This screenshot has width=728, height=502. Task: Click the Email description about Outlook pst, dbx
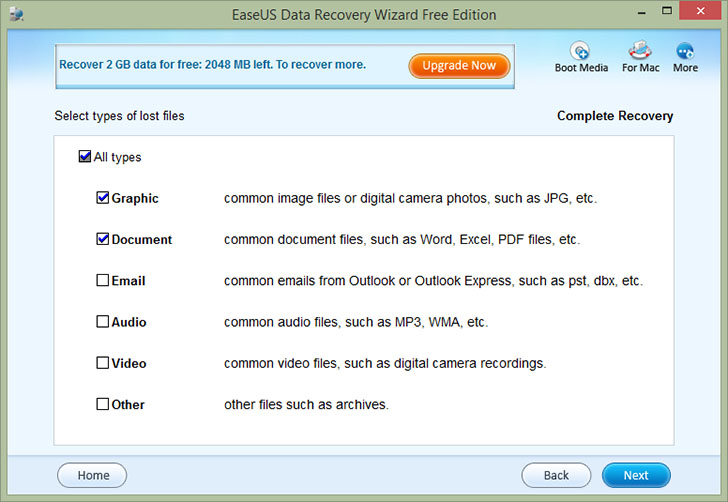tap(433, 281)
